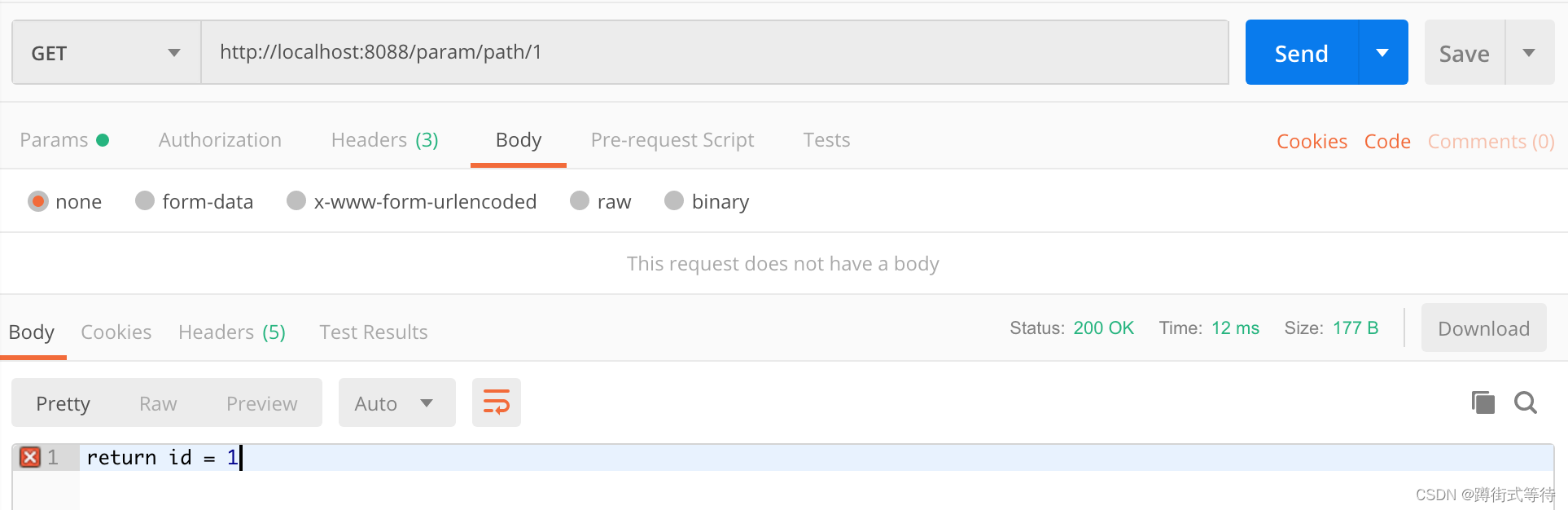The width and height of the screenshot is (1568, 510).
Task: Show the Raw response view
Action: click(158, 404)
